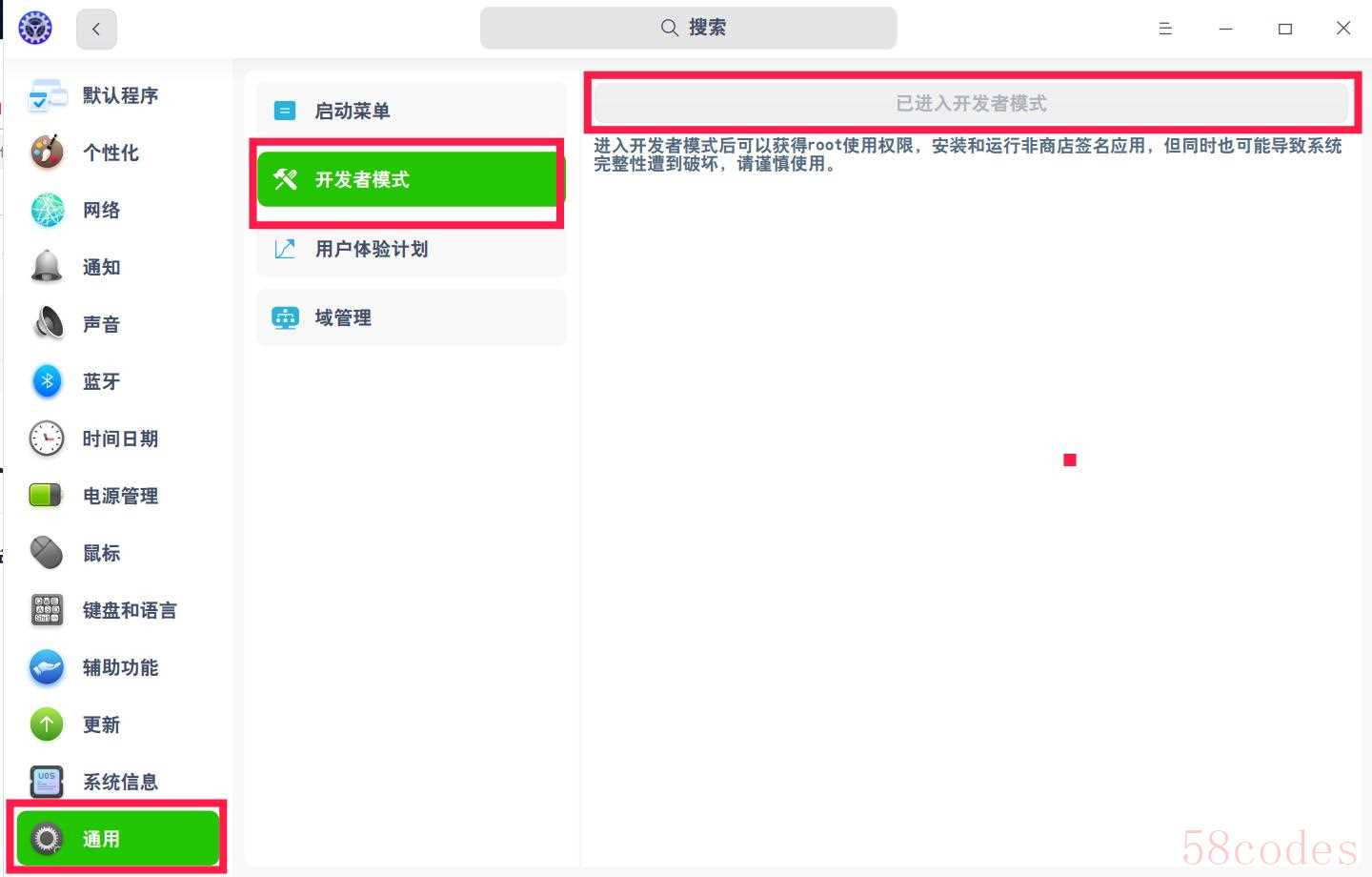1372x877 pixels.
Task: Click the 键盘和语言 keyboard icon
Action: pyautogui.click(x=47, y=610)
